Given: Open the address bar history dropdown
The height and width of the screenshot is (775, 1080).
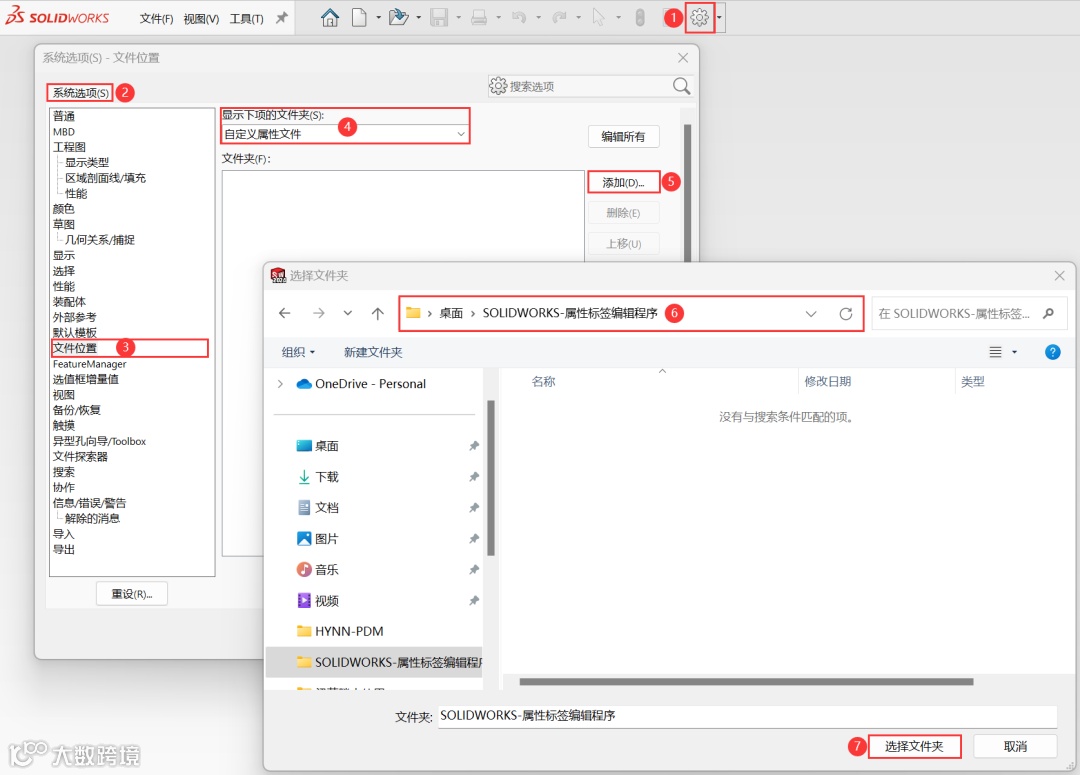Looking at the screenshot, I should (811, 314).
